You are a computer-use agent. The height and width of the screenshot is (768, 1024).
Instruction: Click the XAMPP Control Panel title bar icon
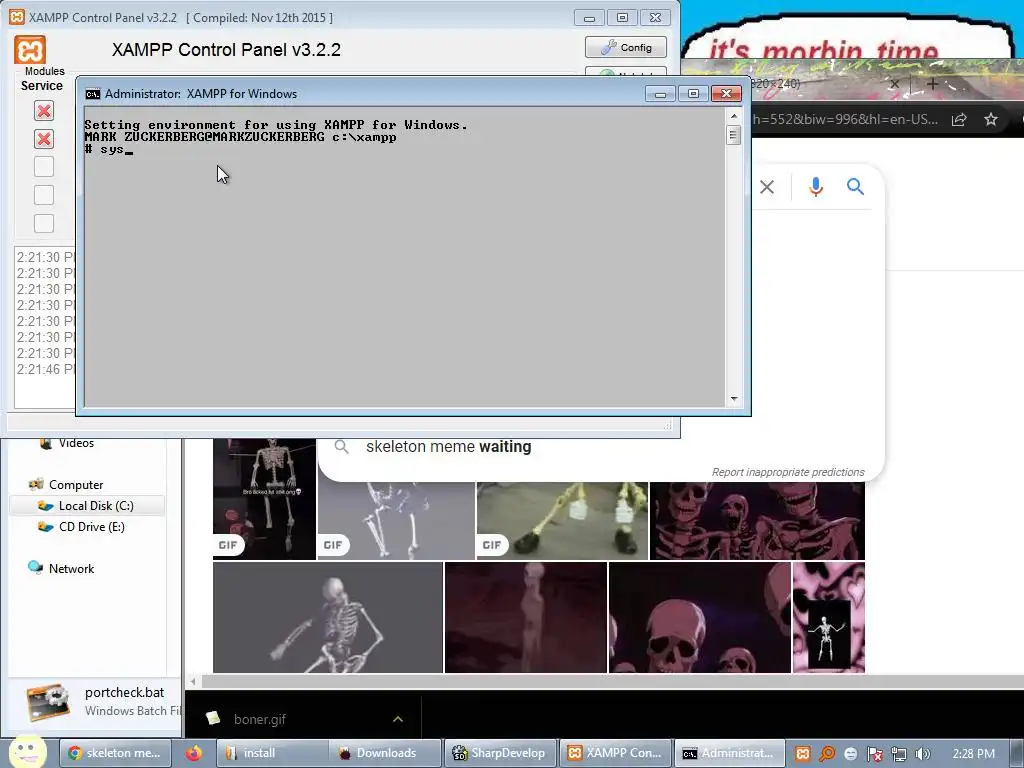pos(16,17)
